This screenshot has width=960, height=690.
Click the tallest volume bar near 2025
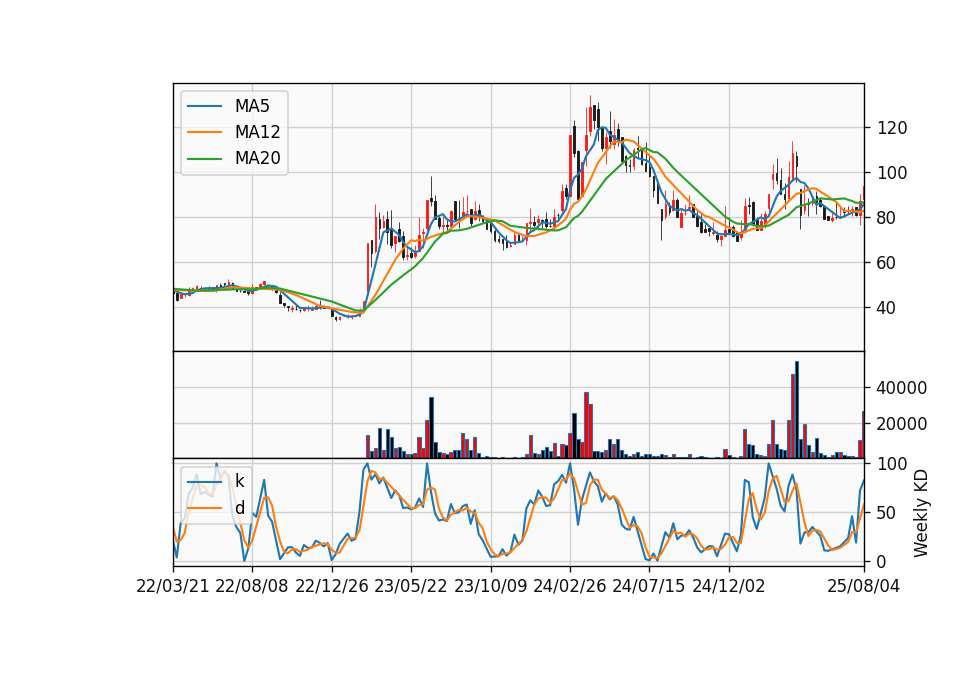point(797,410)
